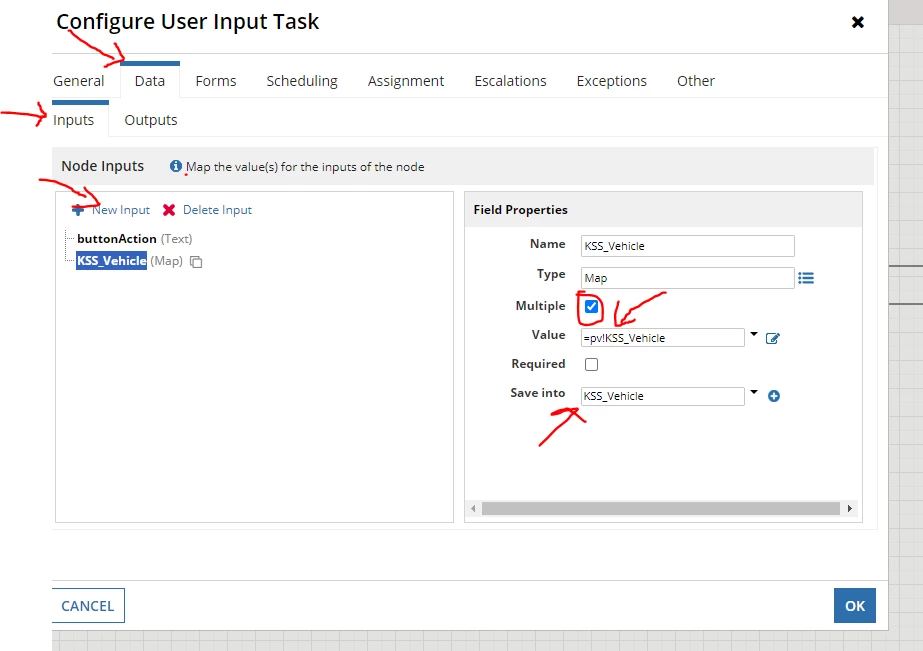Click the Field Properties scrollbar right arrow
This screenshot has width=923, height=651.
(849, 509)
